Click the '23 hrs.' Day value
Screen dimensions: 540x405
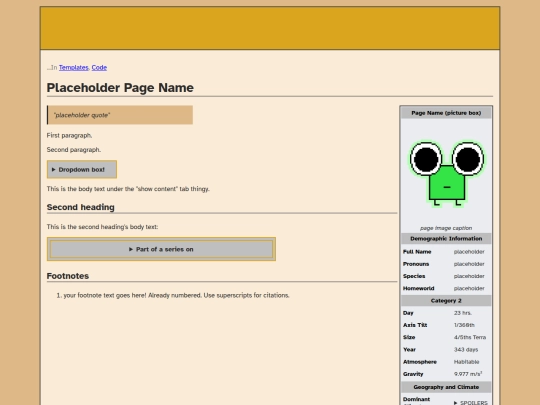point(463,313)
